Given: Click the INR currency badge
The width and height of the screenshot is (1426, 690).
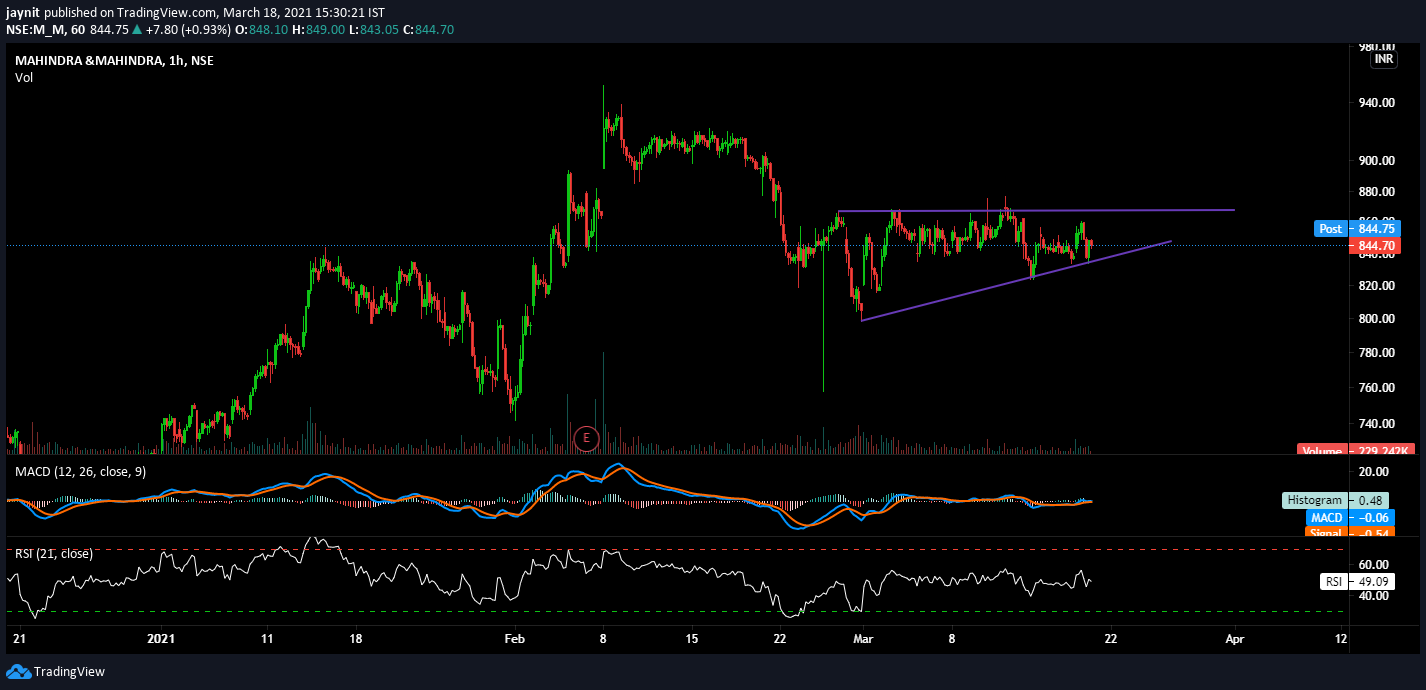Looking at the screenshot, I should pos(1384,60).
